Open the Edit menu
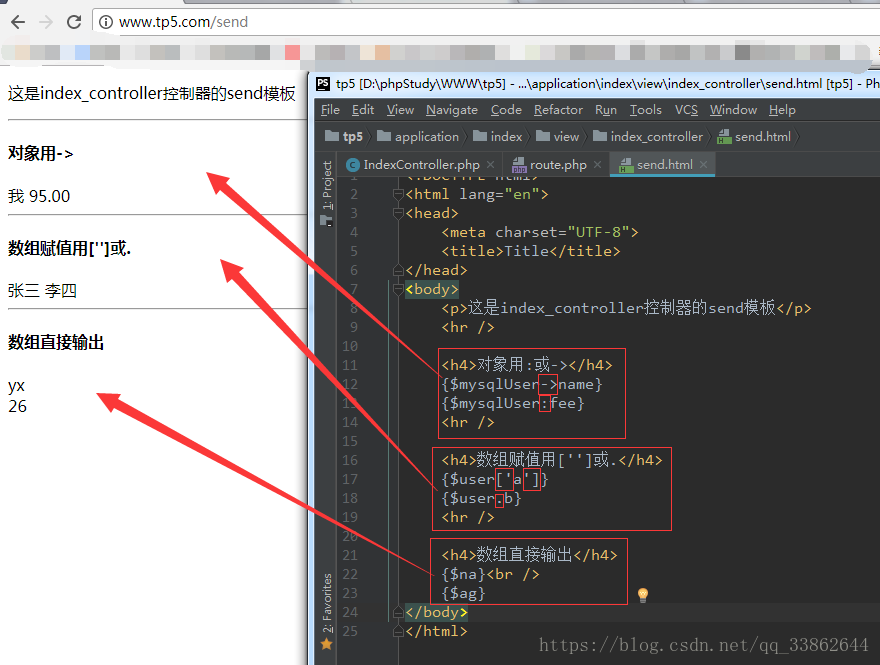This screenshot has width=880, height=665. [363, 110]
